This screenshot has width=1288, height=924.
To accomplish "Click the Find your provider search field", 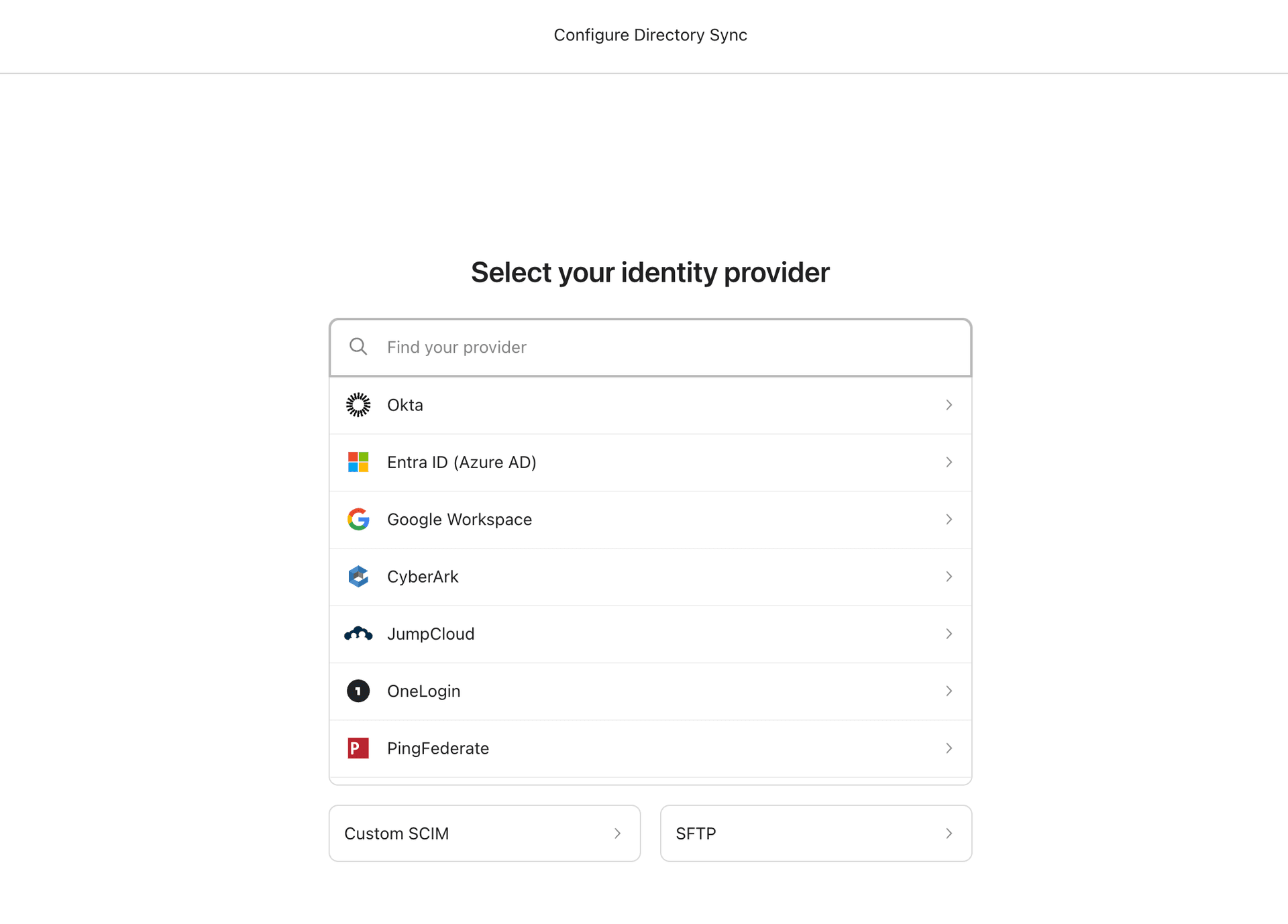I will (649, 347).
